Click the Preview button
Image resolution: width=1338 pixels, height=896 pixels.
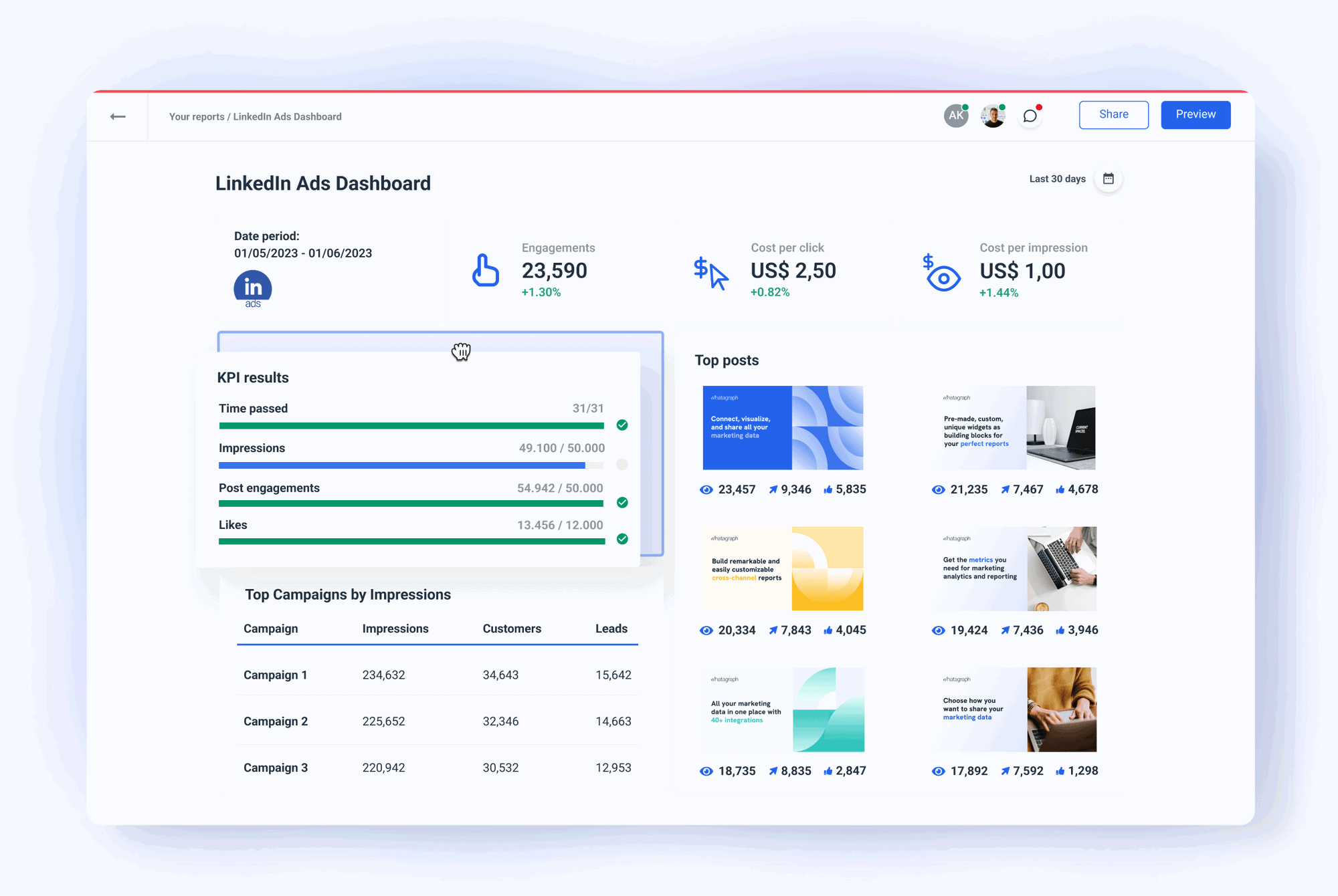pyautogui.click(x=1196, y=114)
